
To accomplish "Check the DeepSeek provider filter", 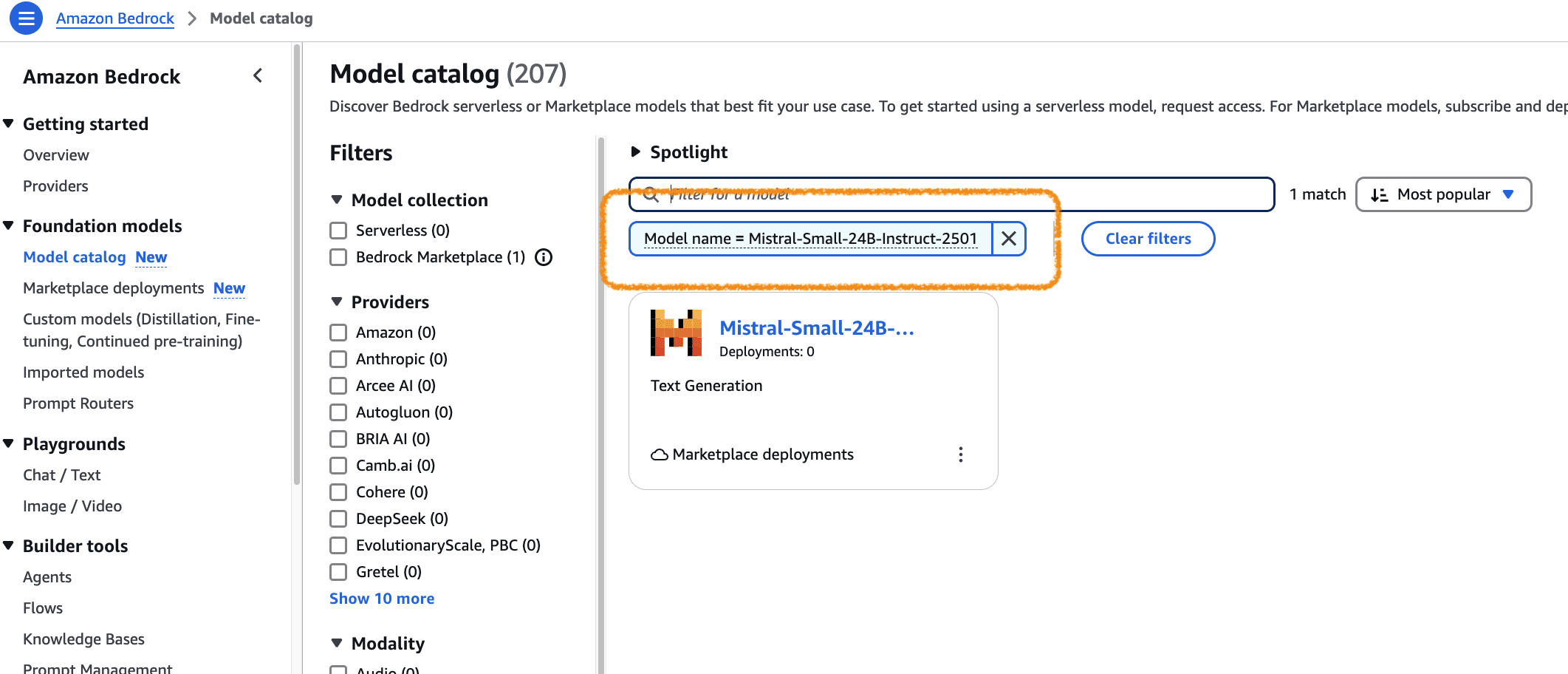I will (x=338, y=518).
